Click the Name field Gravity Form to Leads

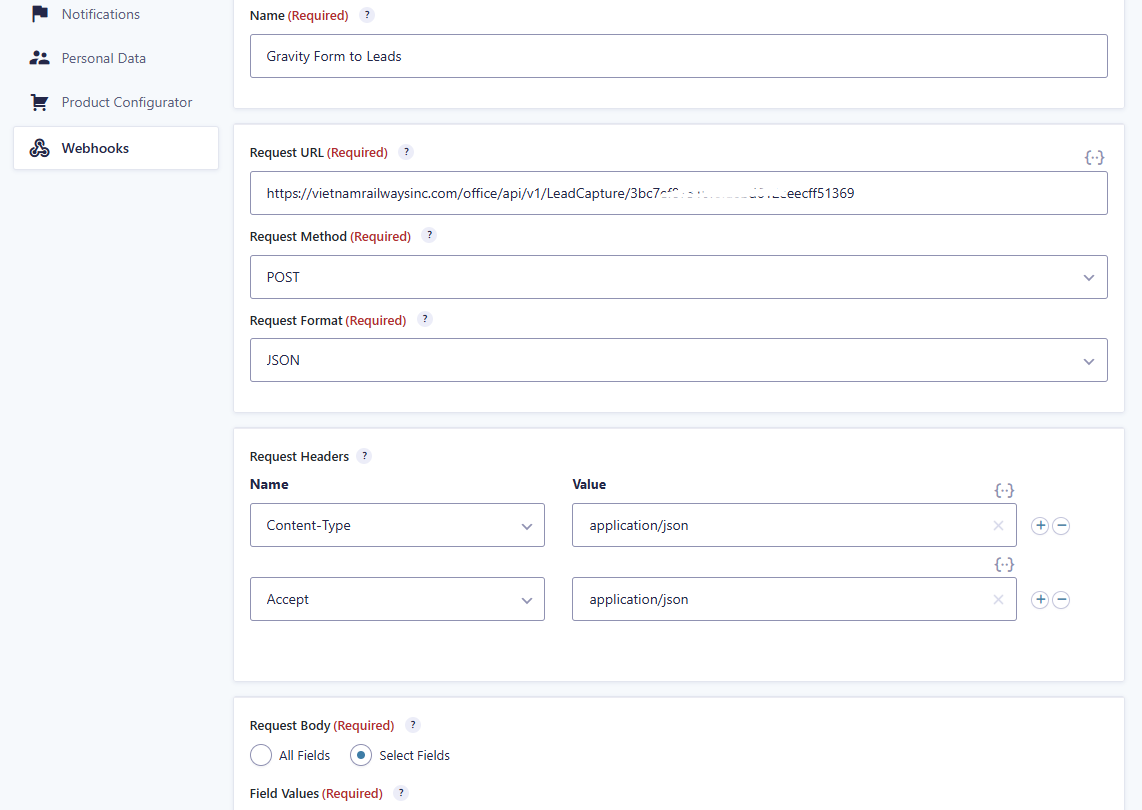coord(678,56)
